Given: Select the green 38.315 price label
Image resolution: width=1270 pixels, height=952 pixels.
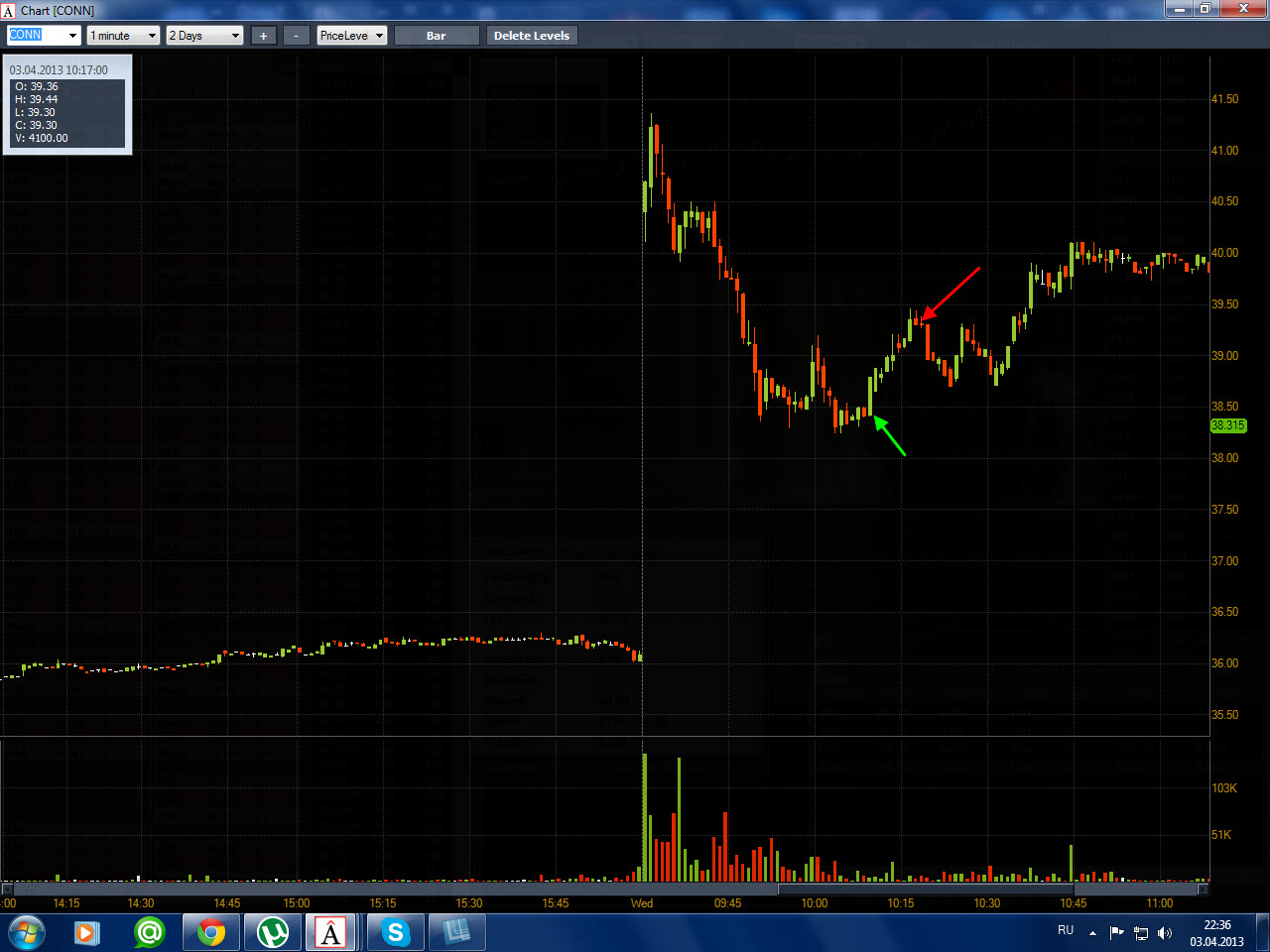Looking at the screenshot, I should (1227, 425).
